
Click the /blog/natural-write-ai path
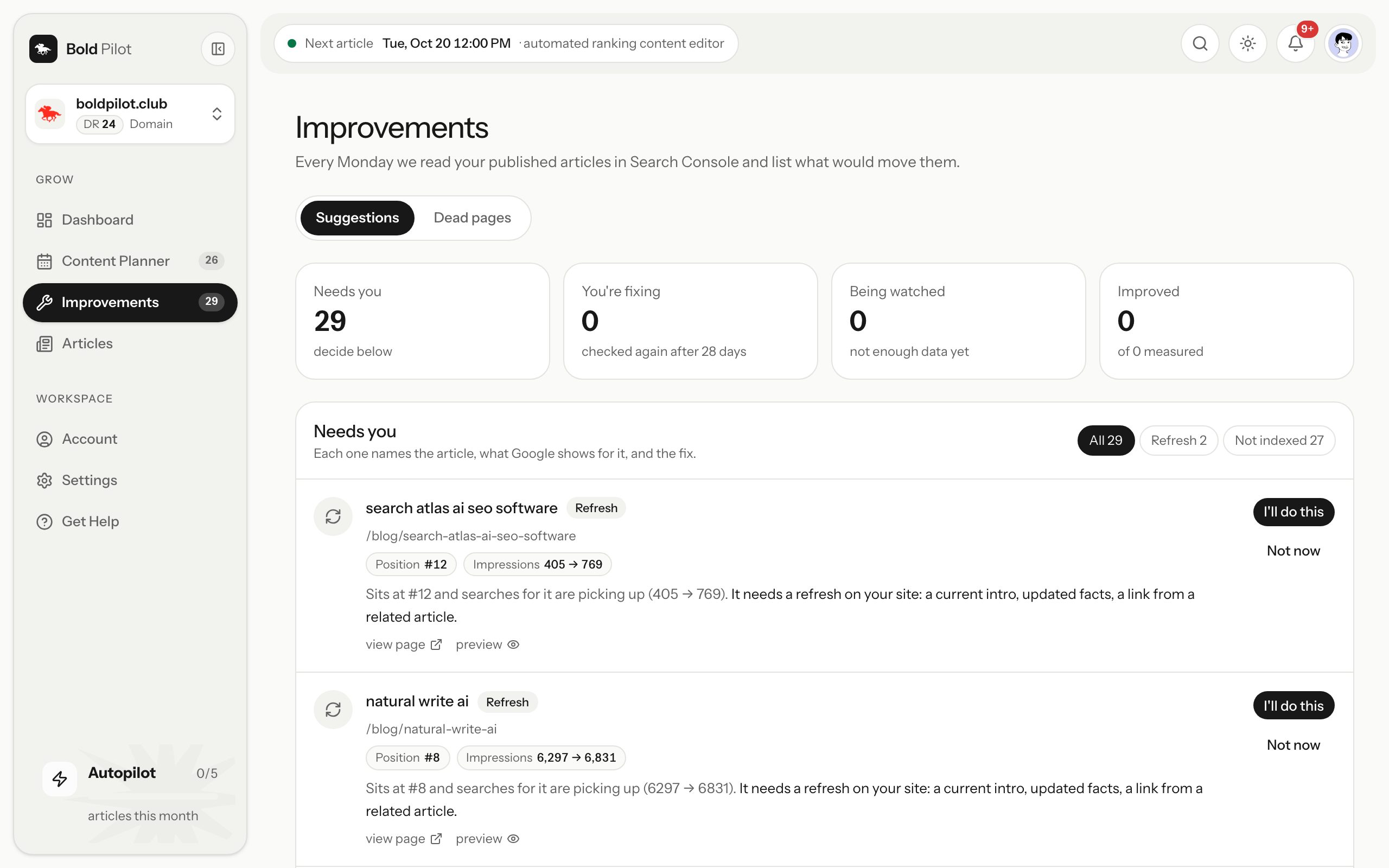[431, 730]
